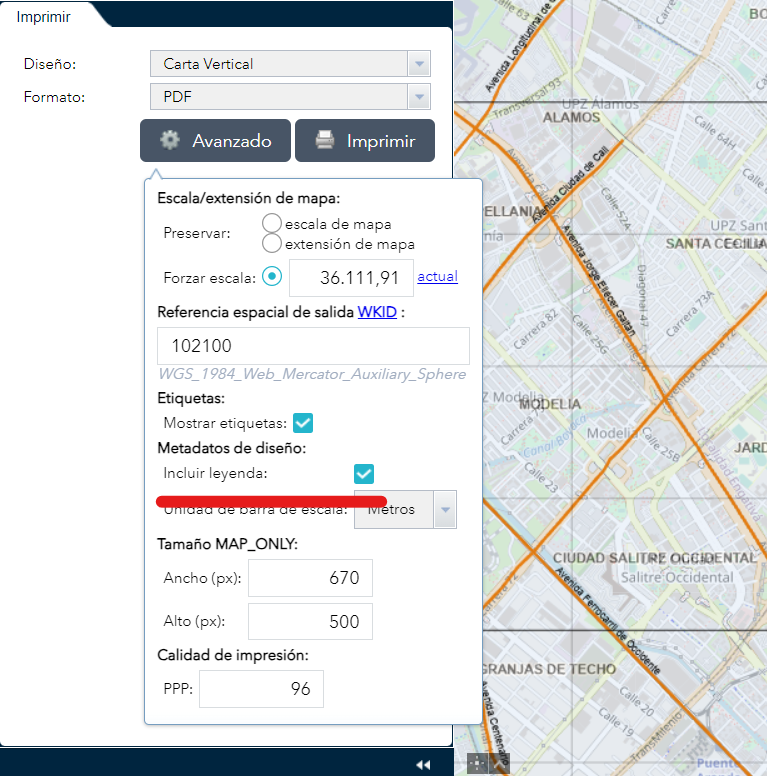Open the Diseño Carta Vertical dropdown
Image resolution: width=767 pixels, height=776 pixels.
click(290, 64)
